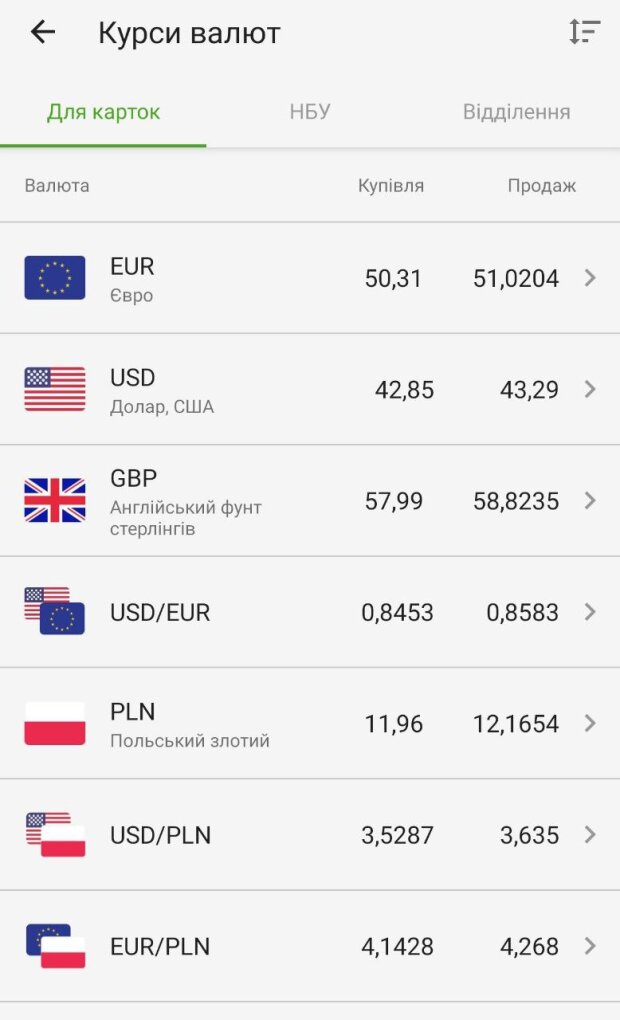The height and width of the screenshot is (1020, 620).
Task: Tap the United States flag icon
Action: coord(55,389)
